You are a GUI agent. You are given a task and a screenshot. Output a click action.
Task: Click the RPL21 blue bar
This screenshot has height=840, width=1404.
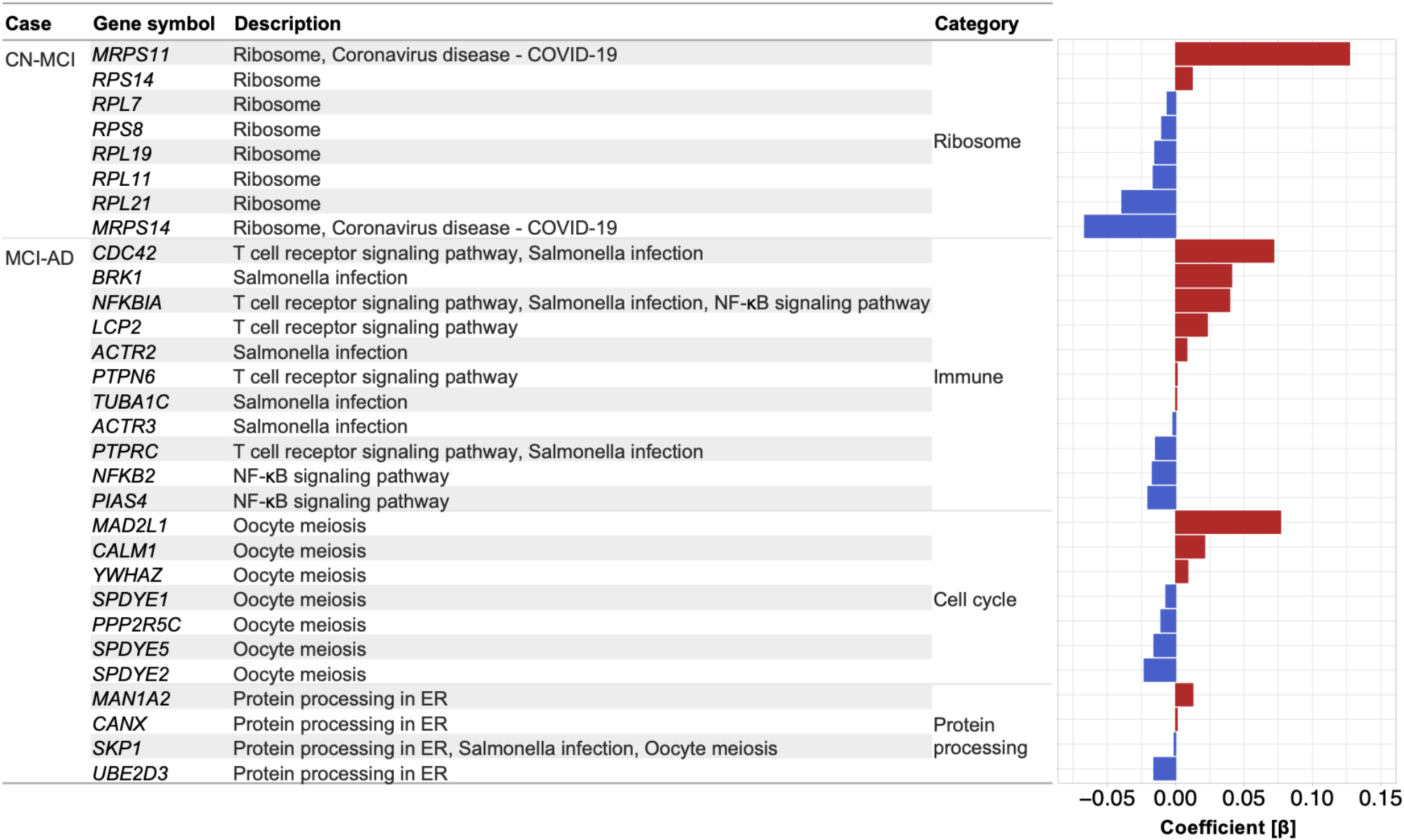[x=1148, y=202]
